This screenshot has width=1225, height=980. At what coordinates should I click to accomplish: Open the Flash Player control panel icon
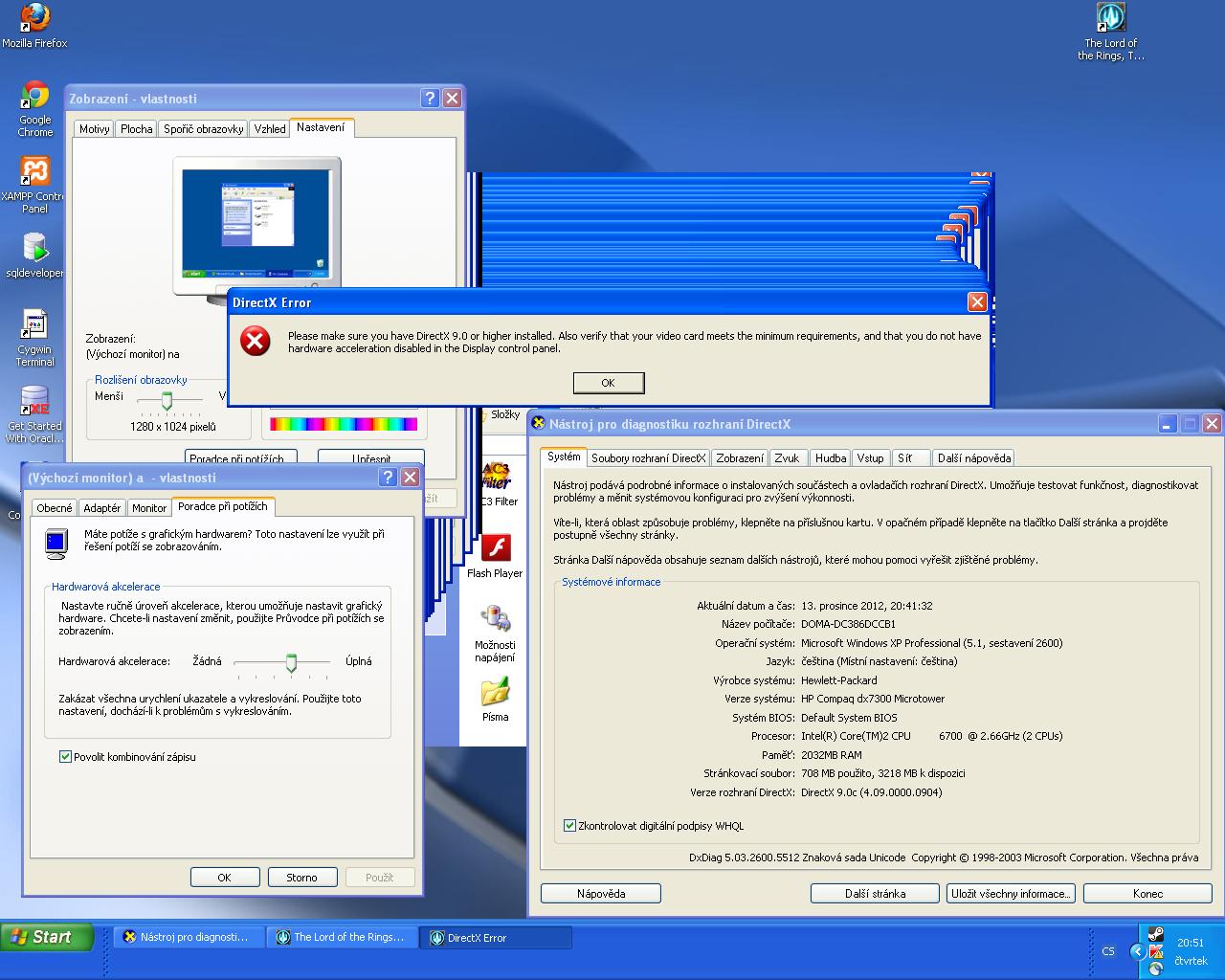tap(495, 556)
